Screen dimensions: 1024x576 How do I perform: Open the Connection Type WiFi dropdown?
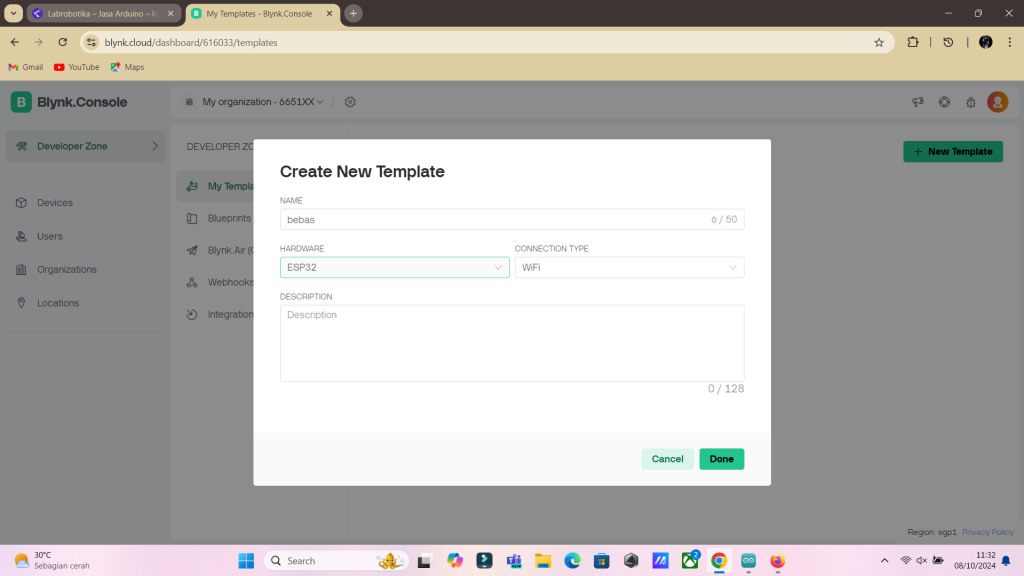629,268
